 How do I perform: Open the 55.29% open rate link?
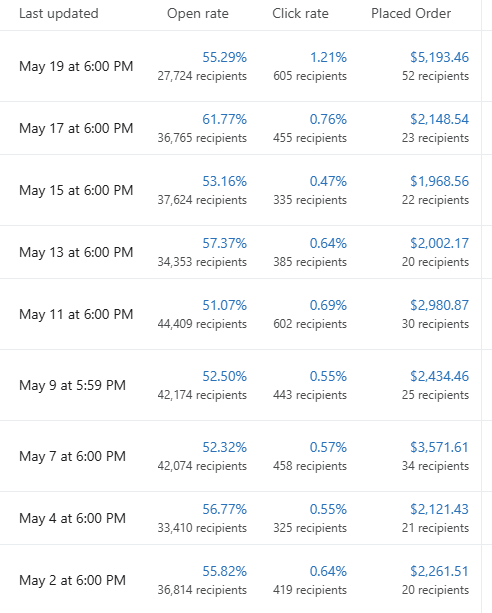(x=224, y=57)
